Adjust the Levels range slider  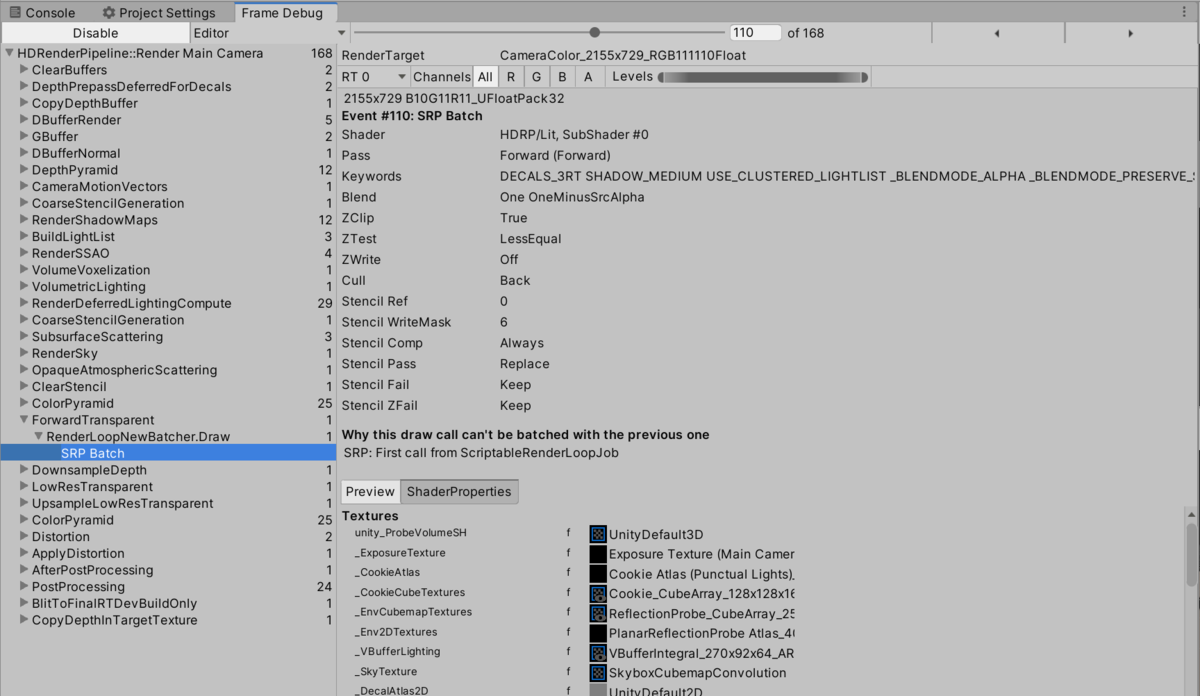(x=764, y=77)
